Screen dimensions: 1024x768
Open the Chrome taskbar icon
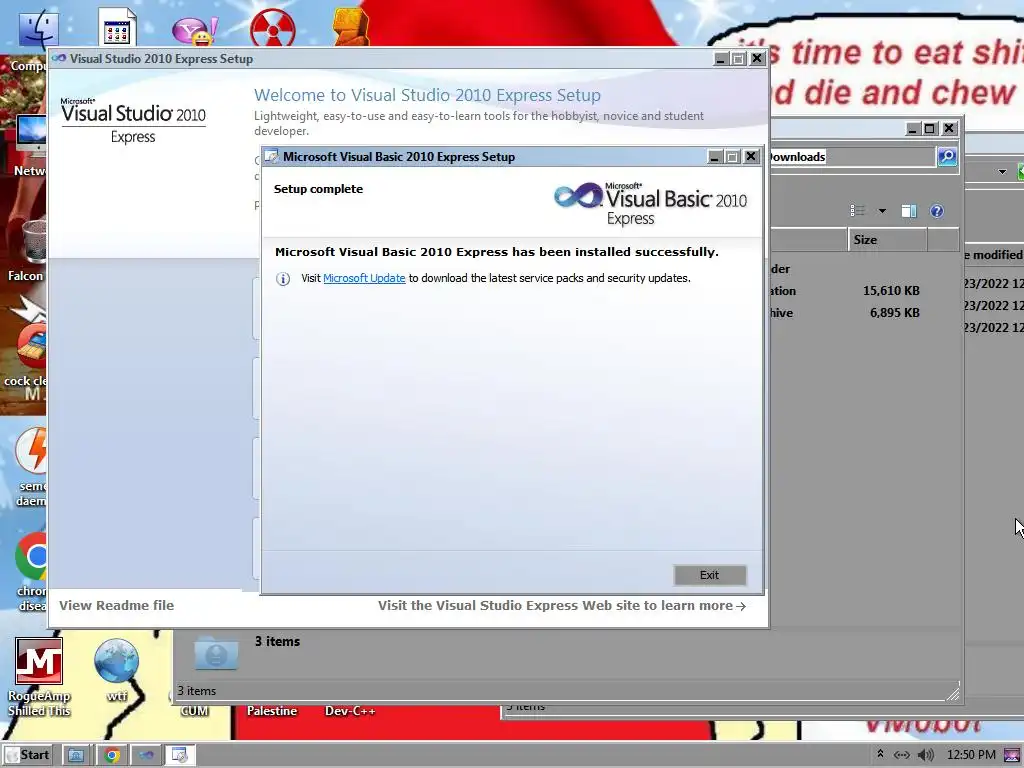pyautogui.click(x=112, y=755)
